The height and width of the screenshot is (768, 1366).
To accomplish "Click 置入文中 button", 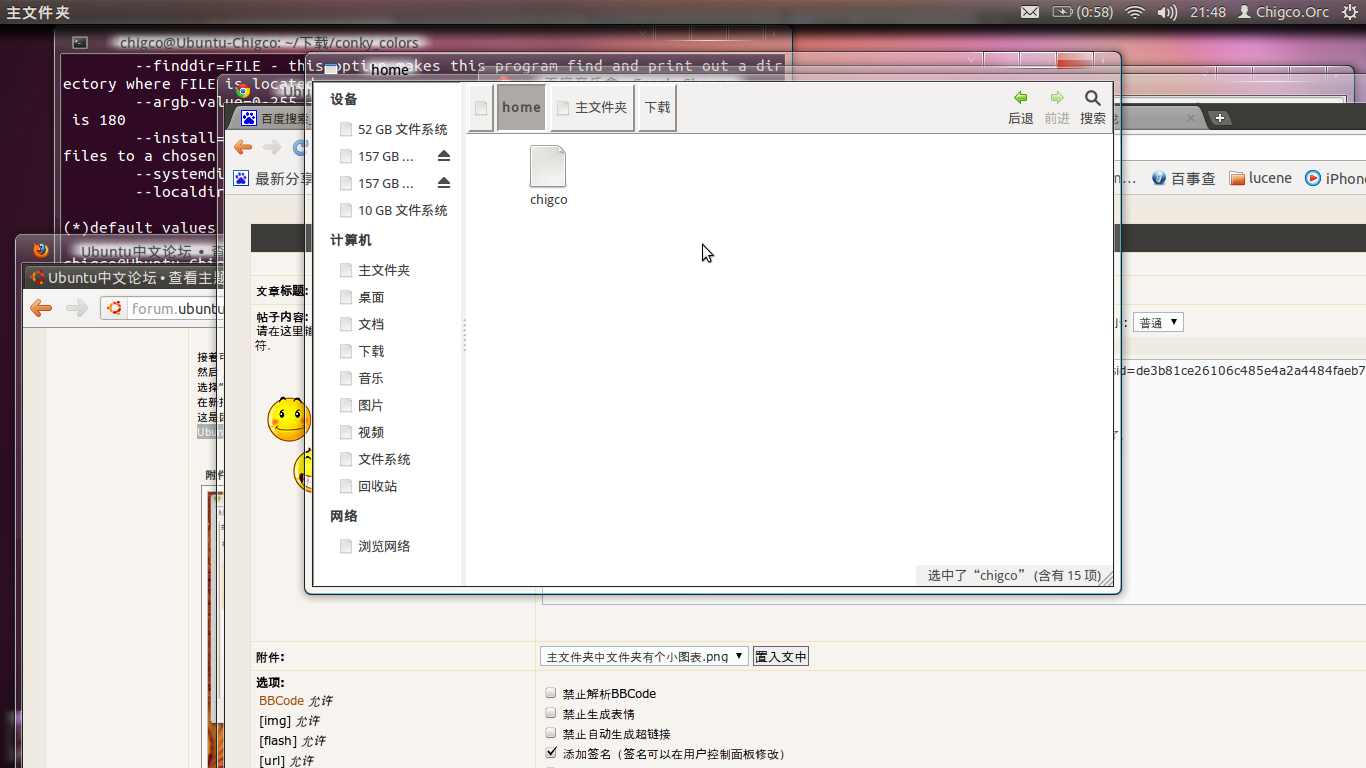I will pos(781,656).
